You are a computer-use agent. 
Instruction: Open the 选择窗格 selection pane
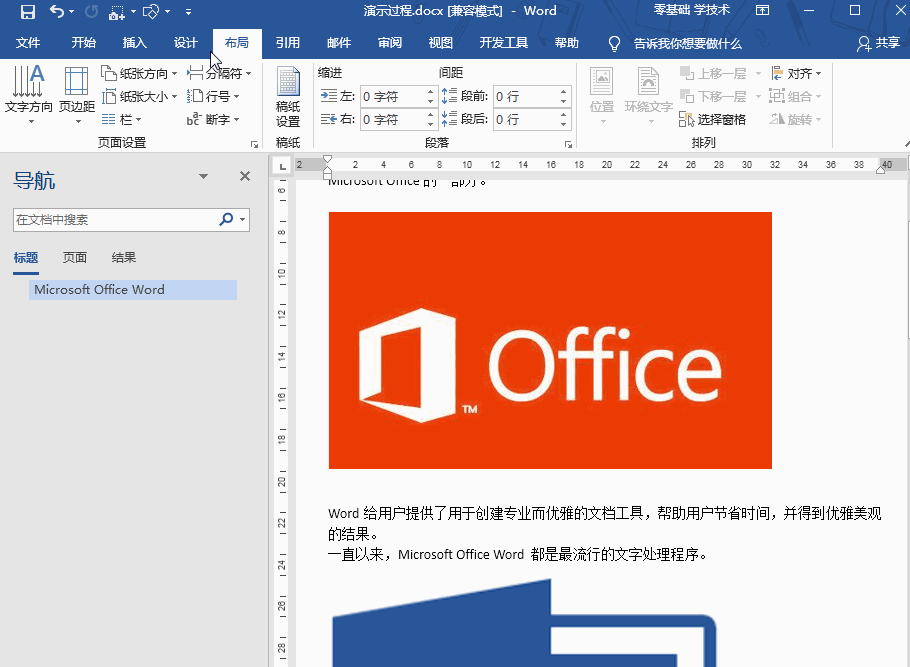(x=712, y=120)
